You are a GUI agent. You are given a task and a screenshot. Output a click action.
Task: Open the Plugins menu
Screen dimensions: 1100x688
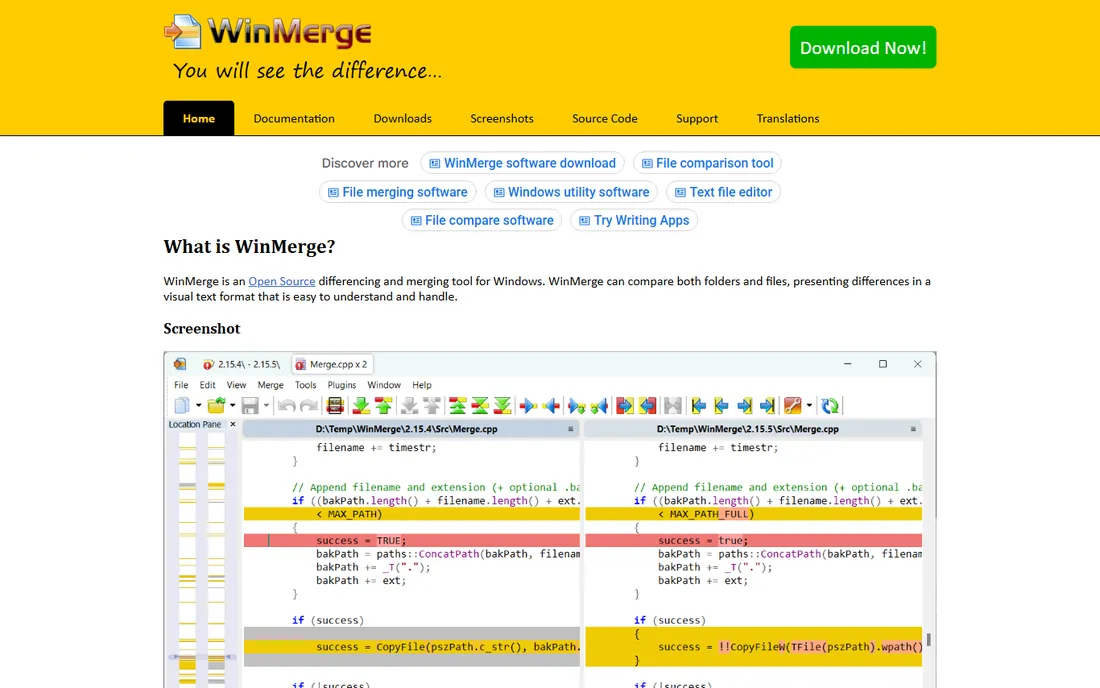(x=342, y=385)
